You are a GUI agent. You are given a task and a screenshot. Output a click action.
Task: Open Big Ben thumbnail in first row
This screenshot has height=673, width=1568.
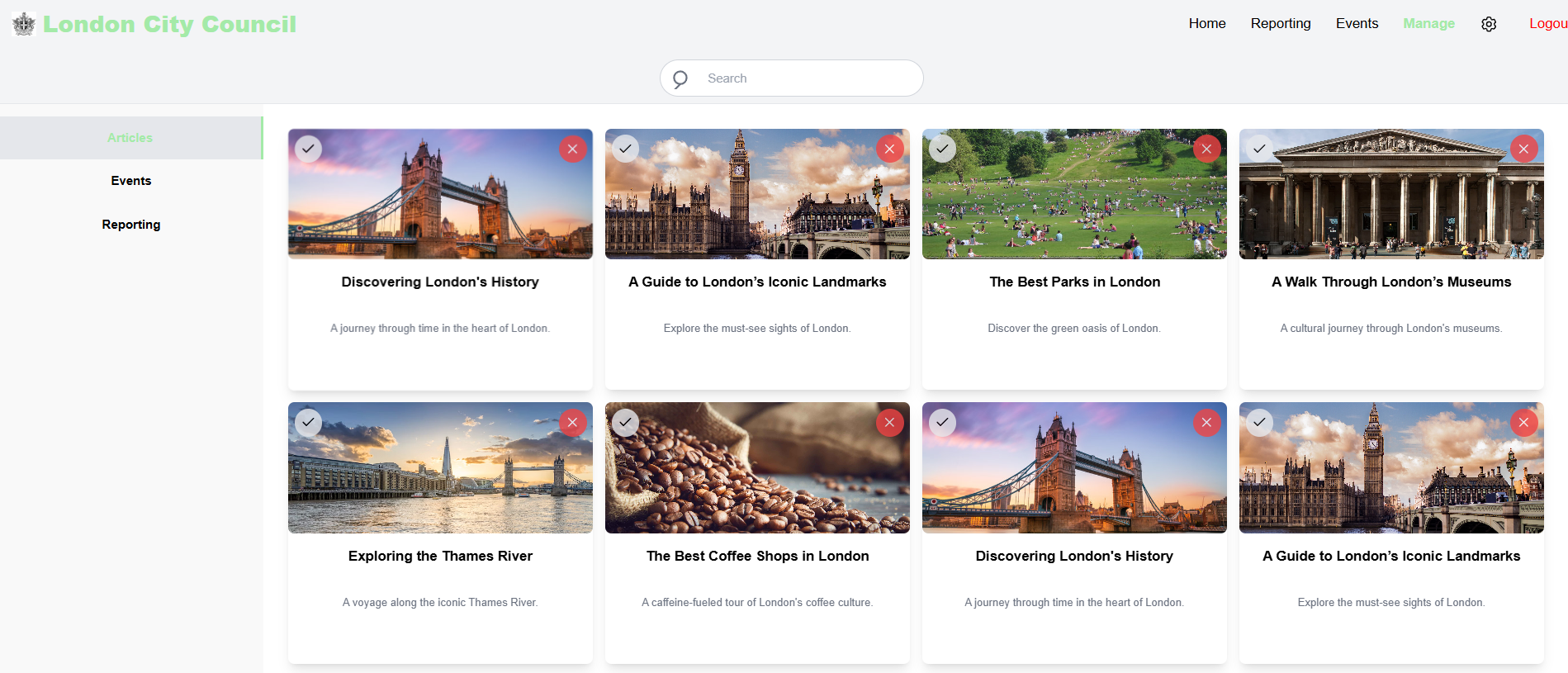click(x=757, y=194)
